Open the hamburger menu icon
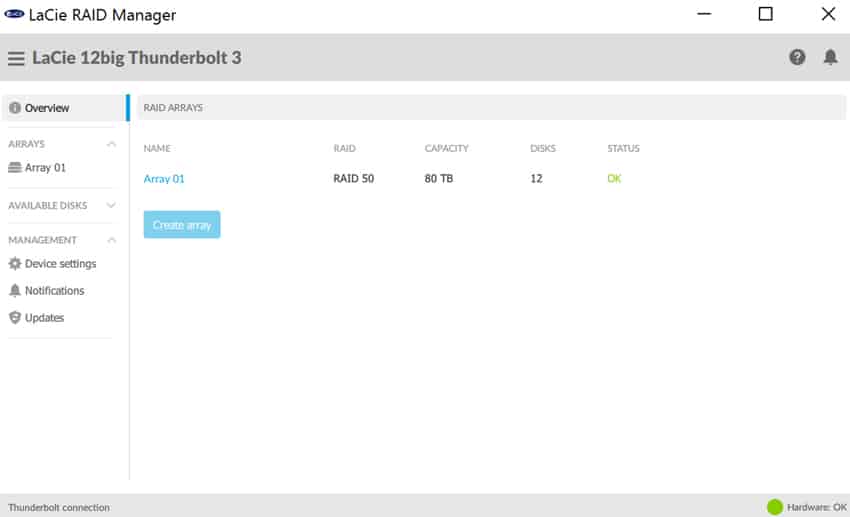 tap(16, 58)
